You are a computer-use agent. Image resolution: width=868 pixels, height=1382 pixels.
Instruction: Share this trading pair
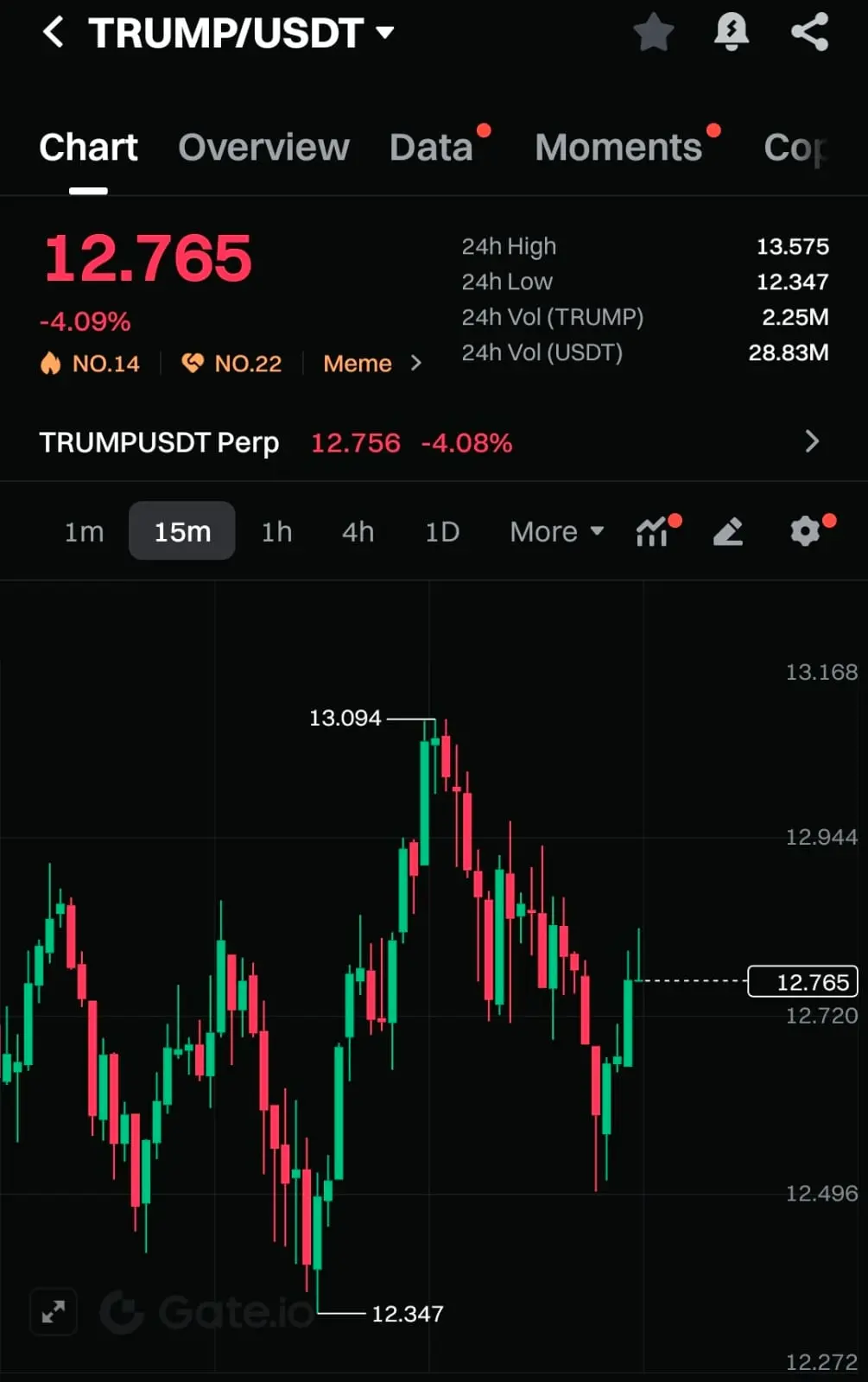[x=809, y=32]
